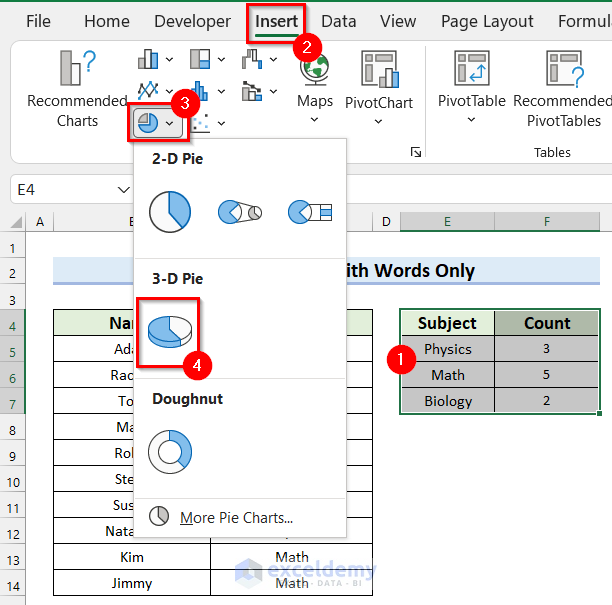
Task: Switch to the Data tab
Action: pyautogui.click(x=339, y=21)
